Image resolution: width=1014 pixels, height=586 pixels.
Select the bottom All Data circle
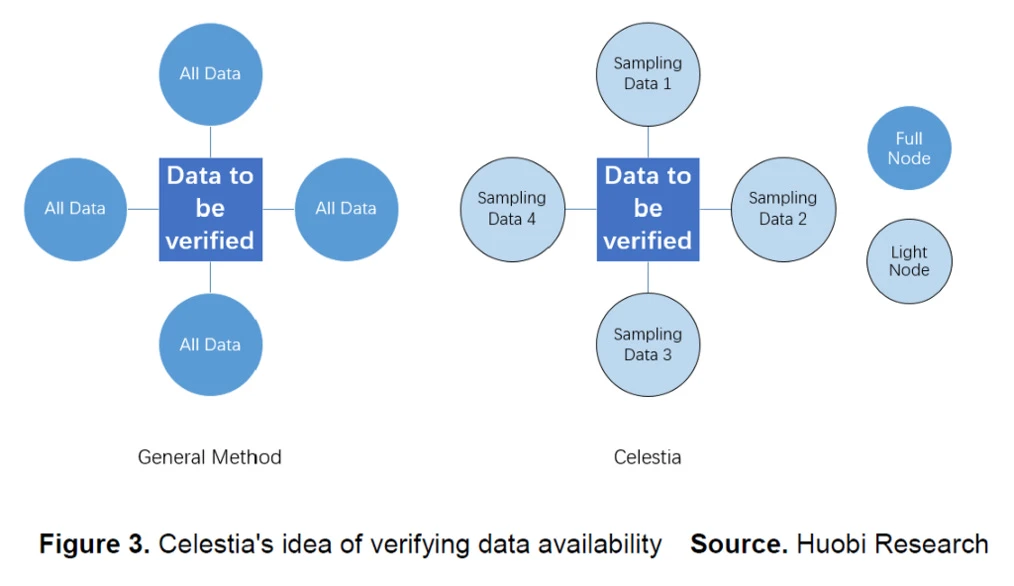coord(210,345)
